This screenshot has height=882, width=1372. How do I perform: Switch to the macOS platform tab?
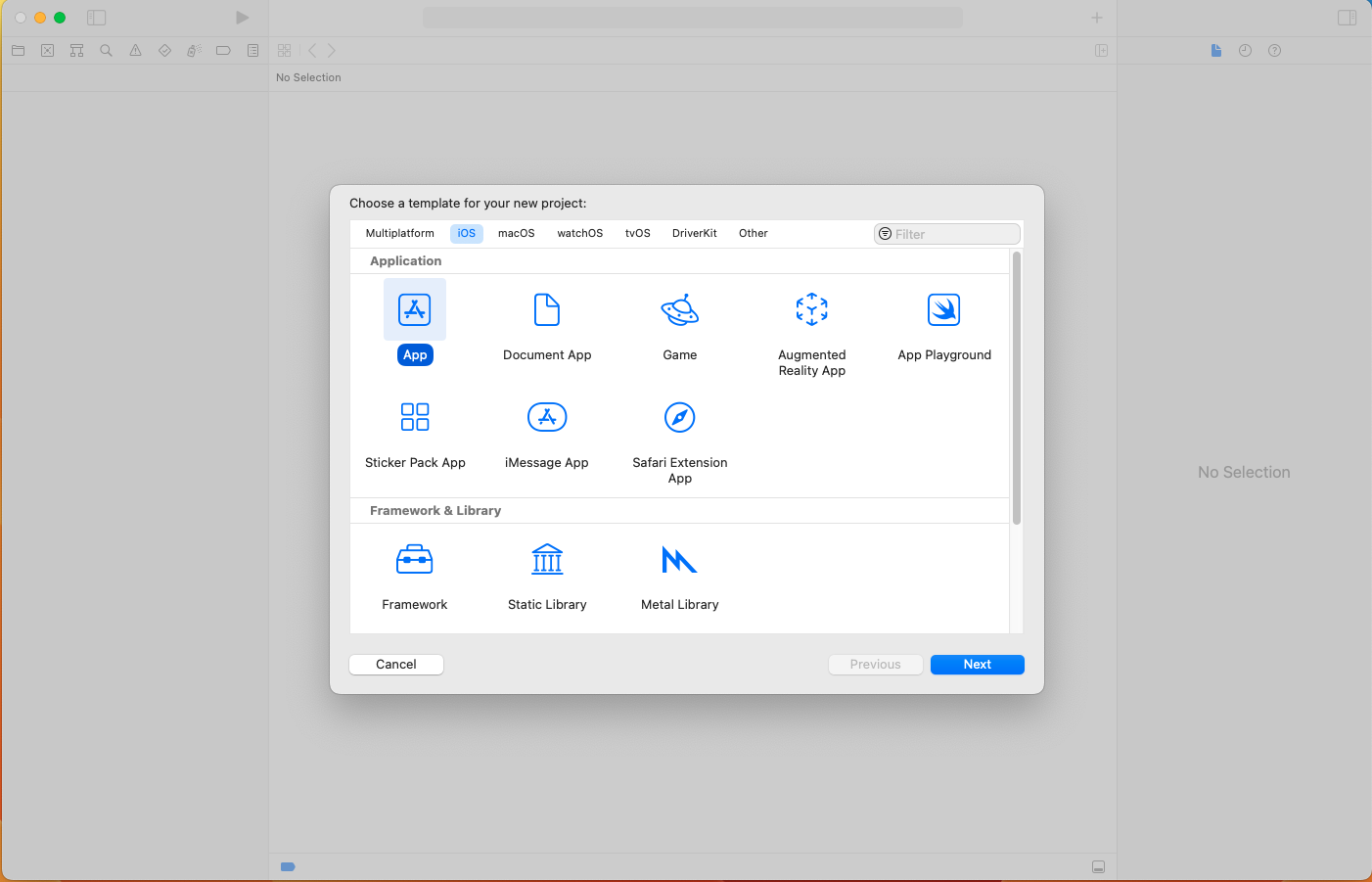click(x=516, y=234)
